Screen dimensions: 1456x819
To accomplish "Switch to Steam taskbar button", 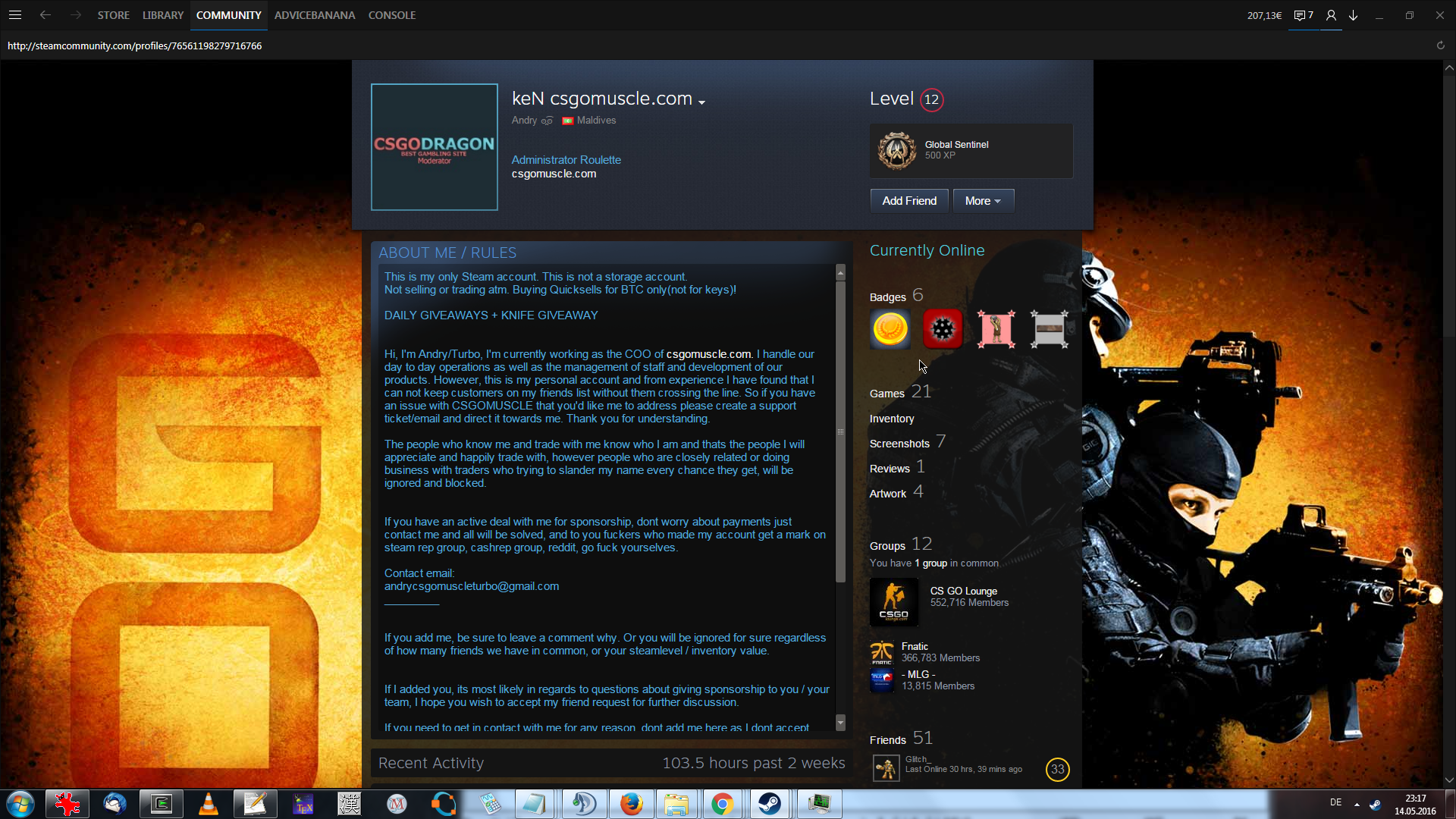I will click(x=770, y=804).
